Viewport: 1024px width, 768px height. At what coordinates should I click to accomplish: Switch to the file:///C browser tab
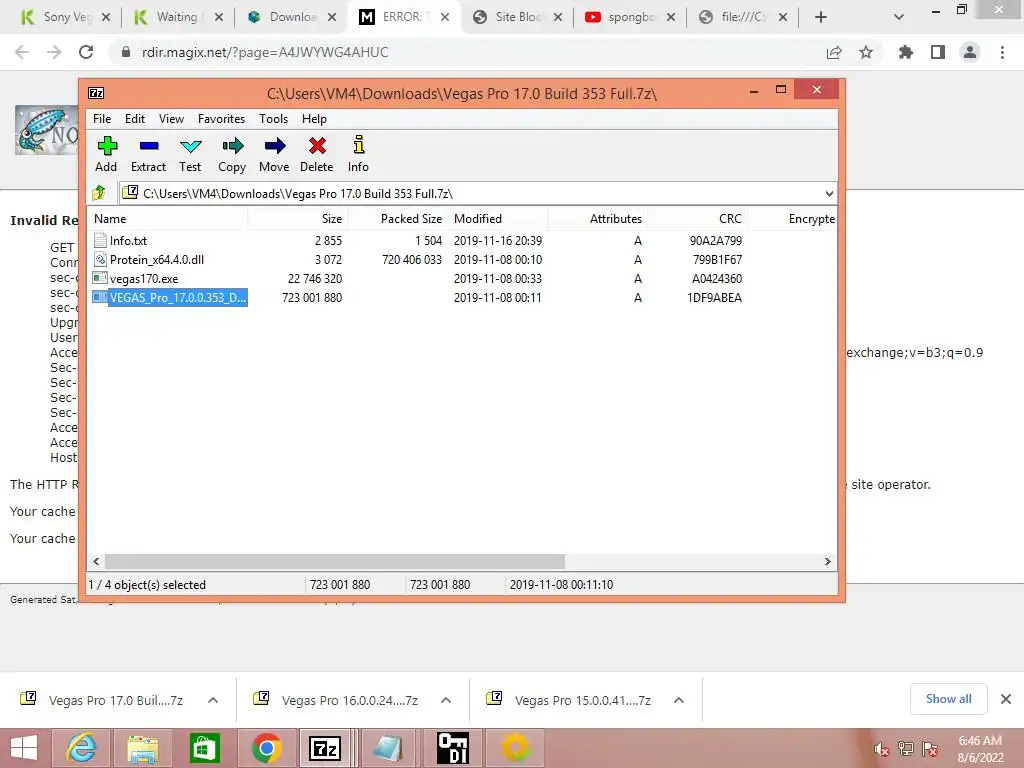743,17
